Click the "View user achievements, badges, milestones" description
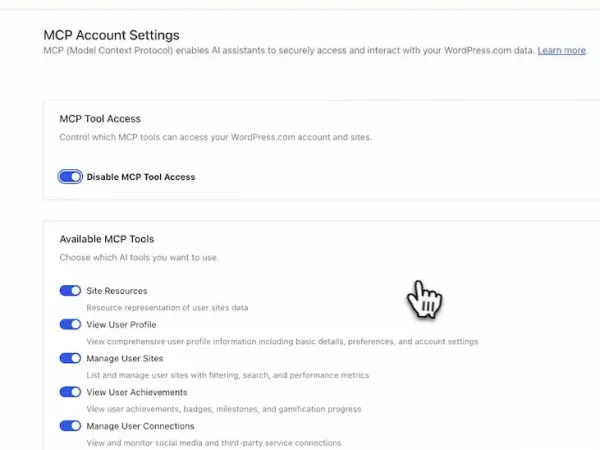The image size is (600, 450). [224, 409]
